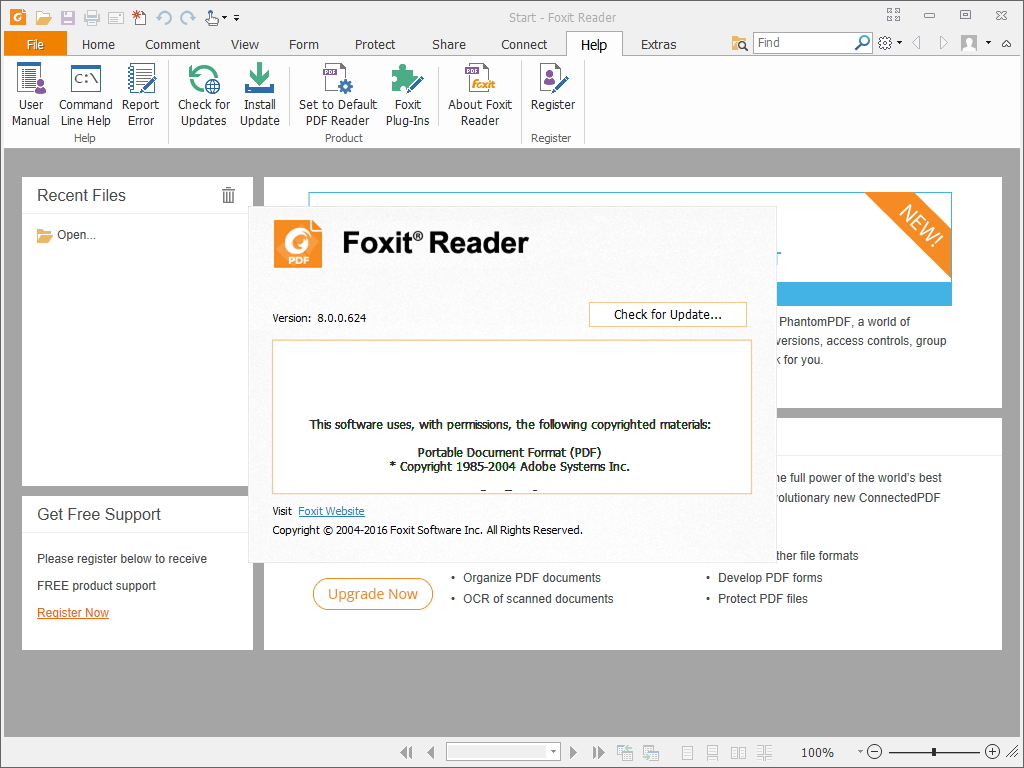This screenshot has height=768, width=1024.
Task: Click the Report Error icon
Action: [x=140, y=94]
